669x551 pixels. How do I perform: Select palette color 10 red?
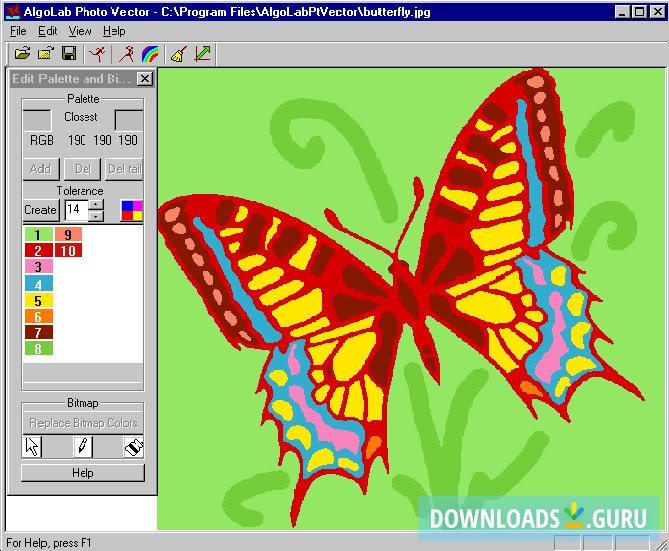click(x=68, y=251)
